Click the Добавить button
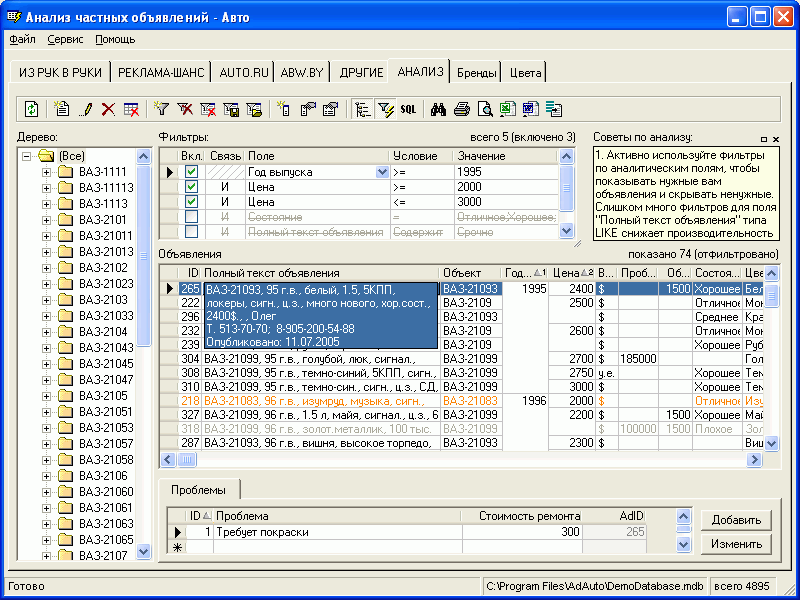 coord(737,520)
